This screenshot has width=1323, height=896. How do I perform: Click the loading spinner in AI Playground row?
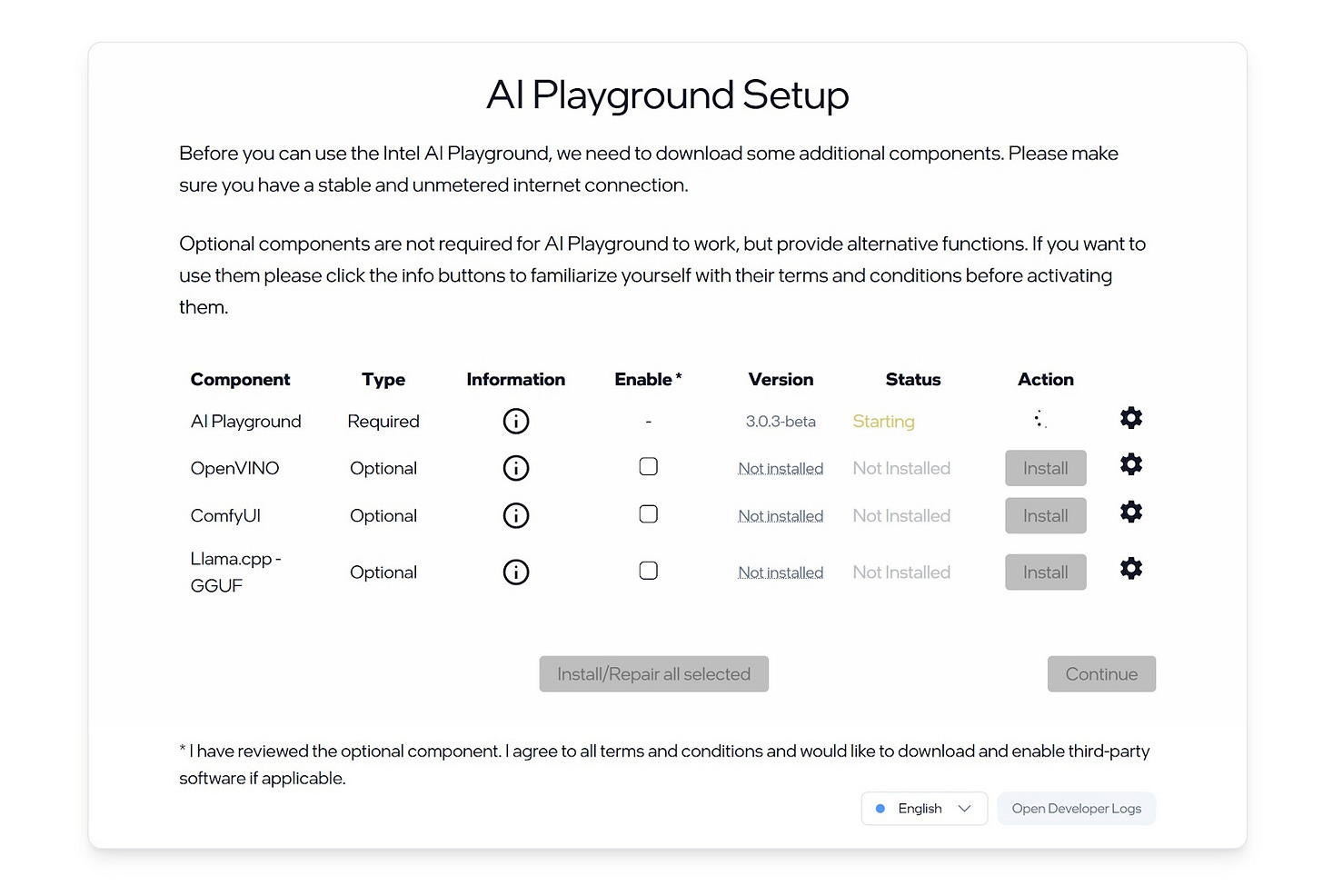[x=1041, y=419]
